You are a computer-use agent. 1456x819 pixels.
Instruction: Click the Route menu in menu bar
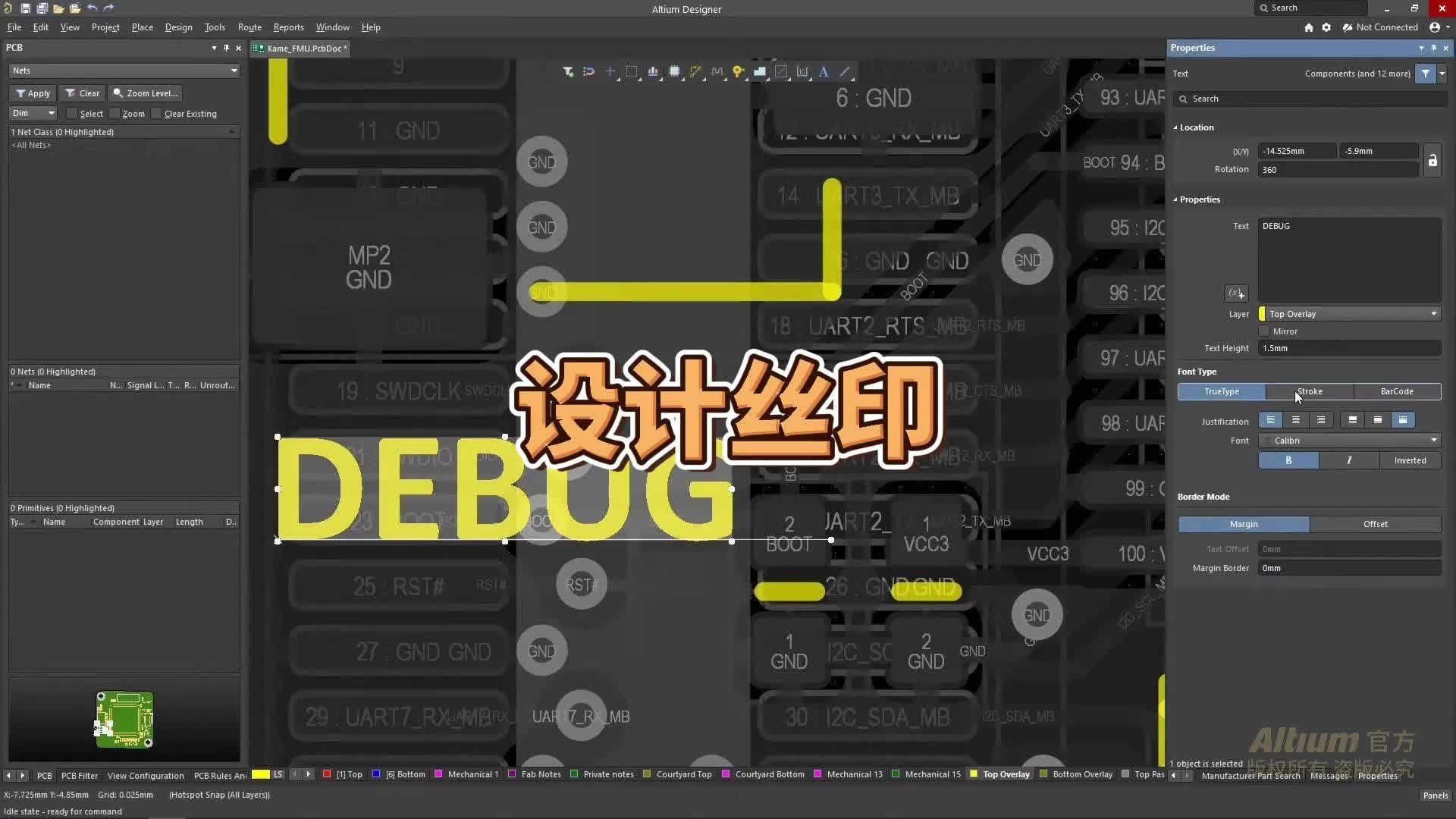(248, 27)
